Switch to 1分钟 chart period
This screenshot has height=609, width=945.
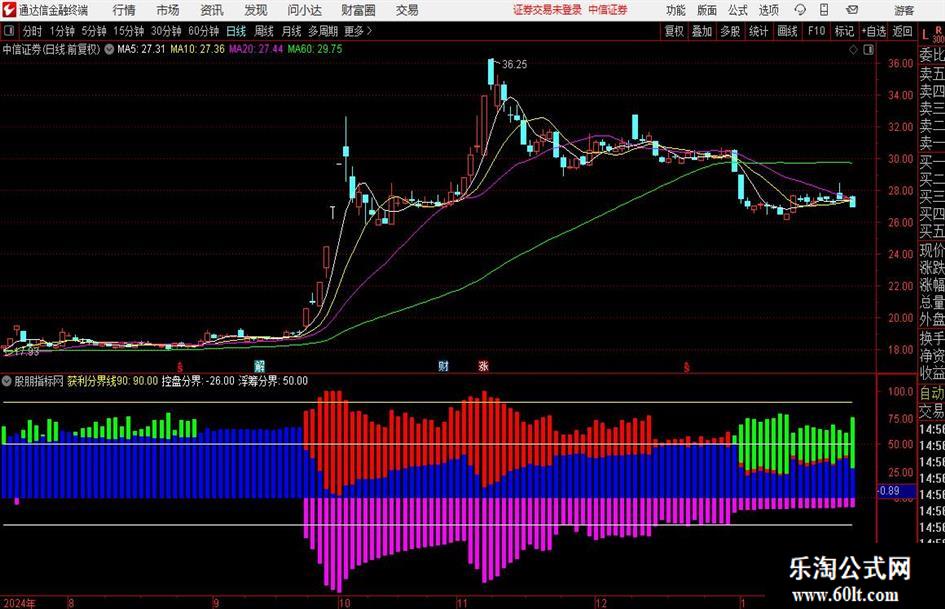(x=62, y=31)
